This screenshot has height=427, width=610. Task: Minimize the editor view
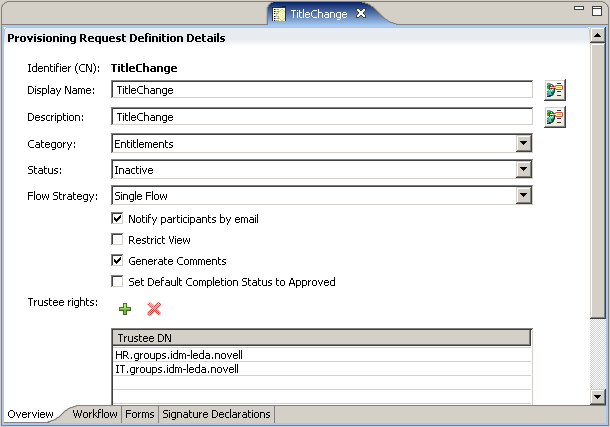click(x=579, y=8)
